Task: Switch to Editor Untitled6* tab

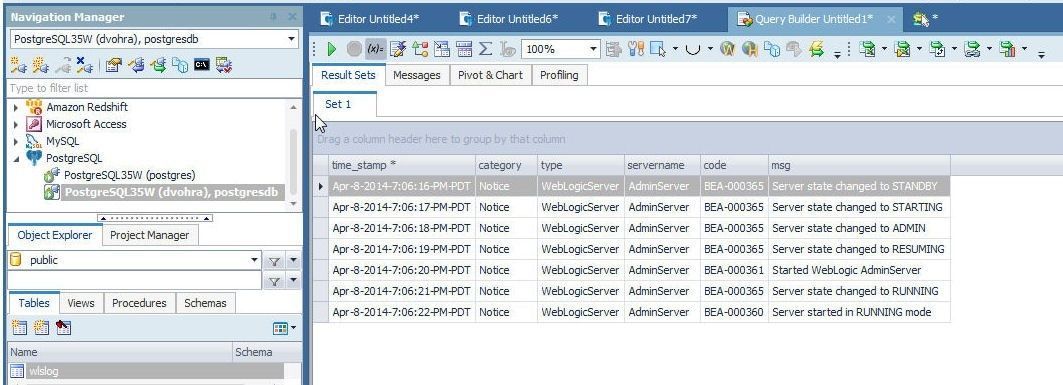Action: point(510,19)
